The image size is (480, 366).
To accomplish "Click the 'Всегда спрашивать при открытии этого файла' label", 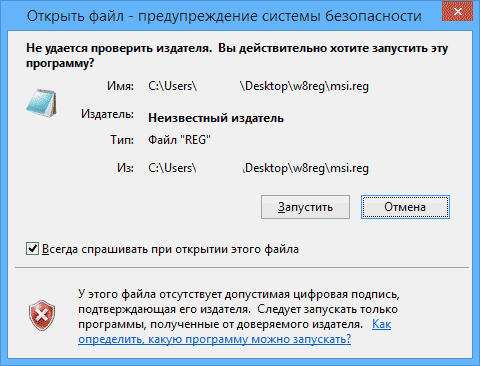I will [x=170, y=249].
